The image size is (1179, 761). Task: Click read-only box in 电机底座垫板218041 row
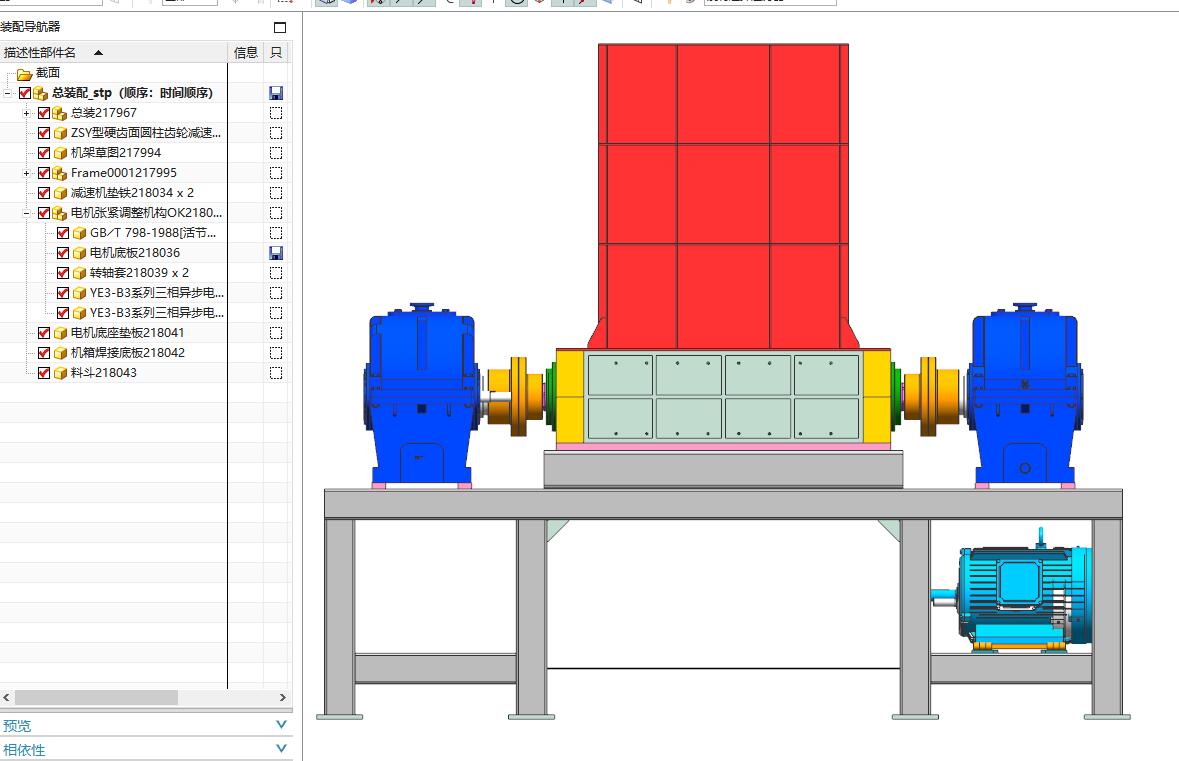(x=276, y=332)
